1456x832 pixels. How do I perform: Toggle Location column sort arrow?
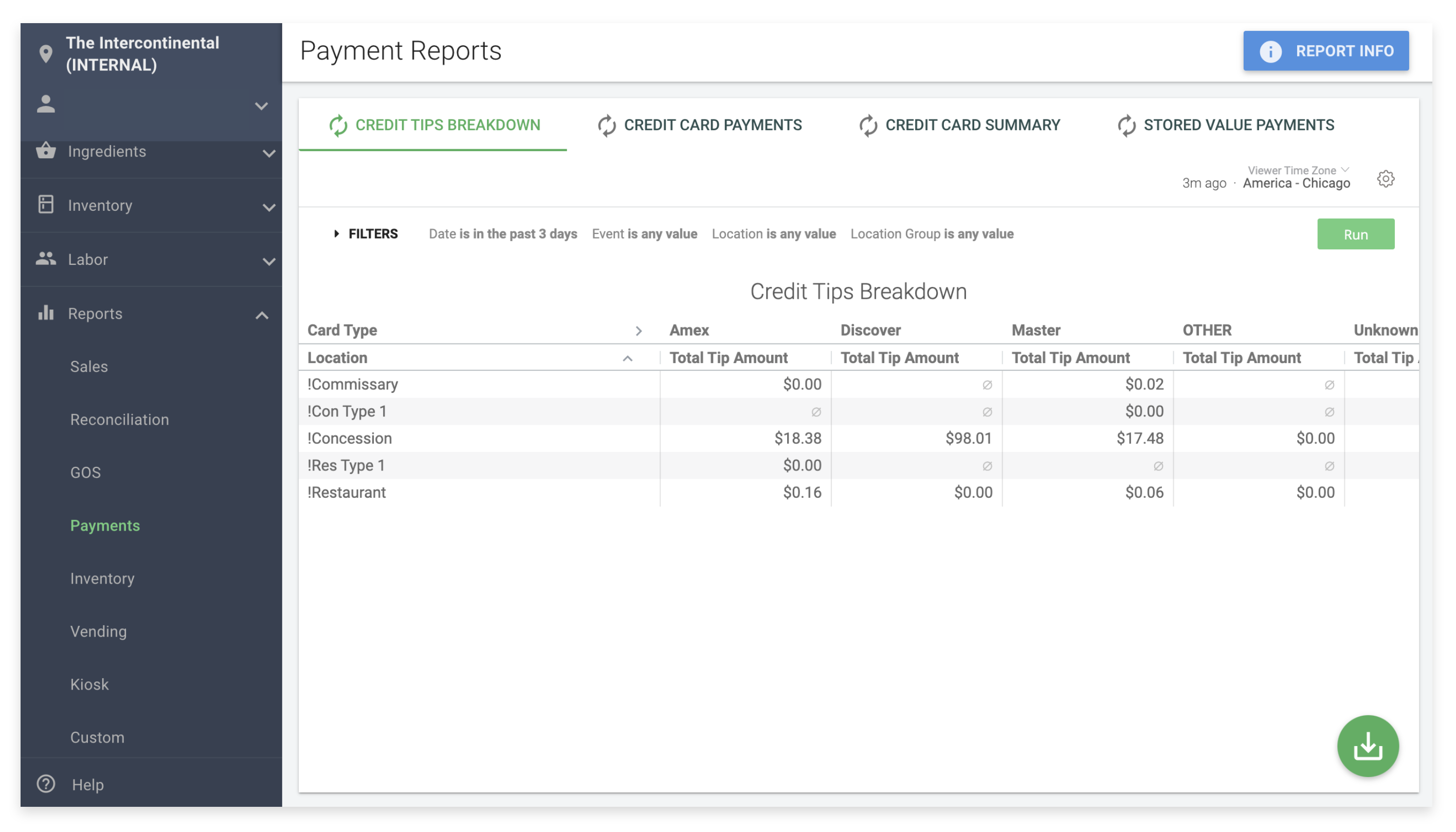(627, 359)
